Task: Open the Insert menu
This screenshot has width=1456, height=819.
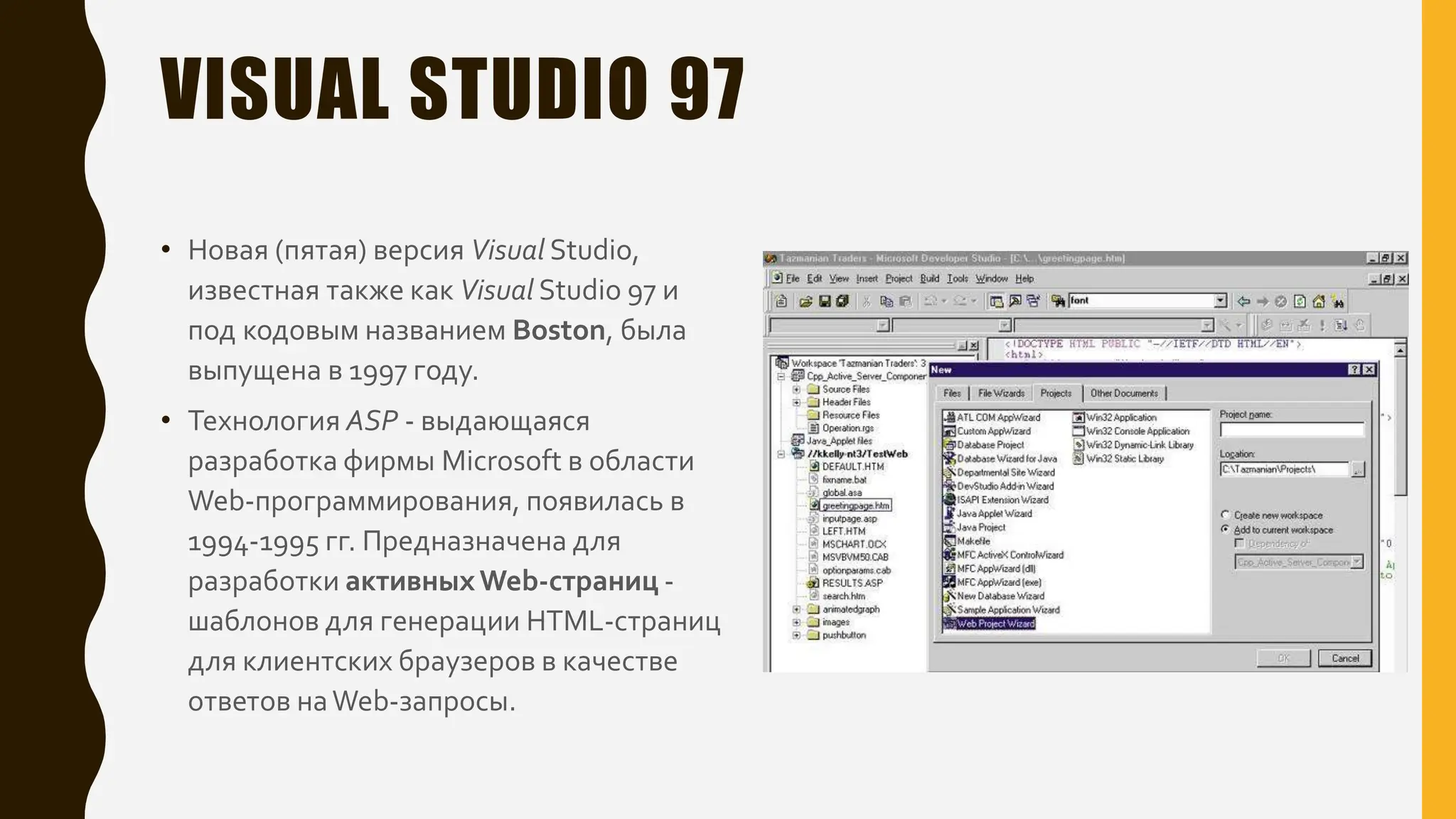Action: [x=867, y=279]
